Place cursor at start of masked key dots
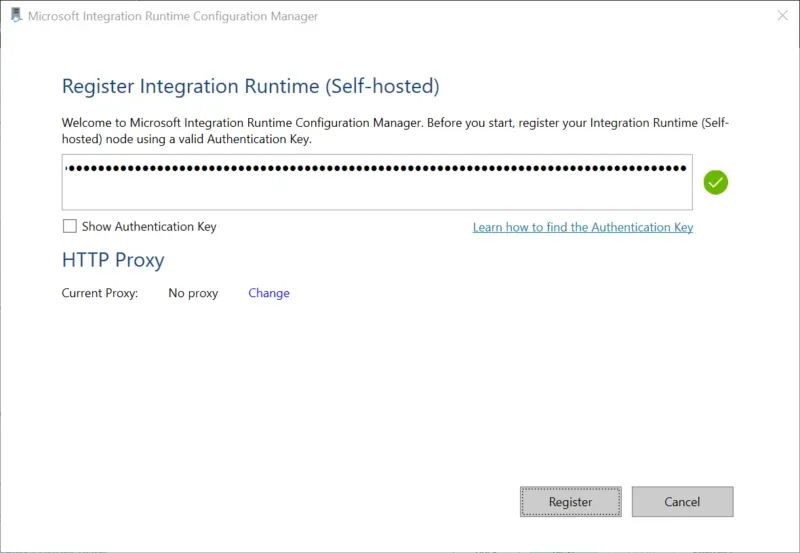Viewport: 800px width, 553px height. click(67, 168)
